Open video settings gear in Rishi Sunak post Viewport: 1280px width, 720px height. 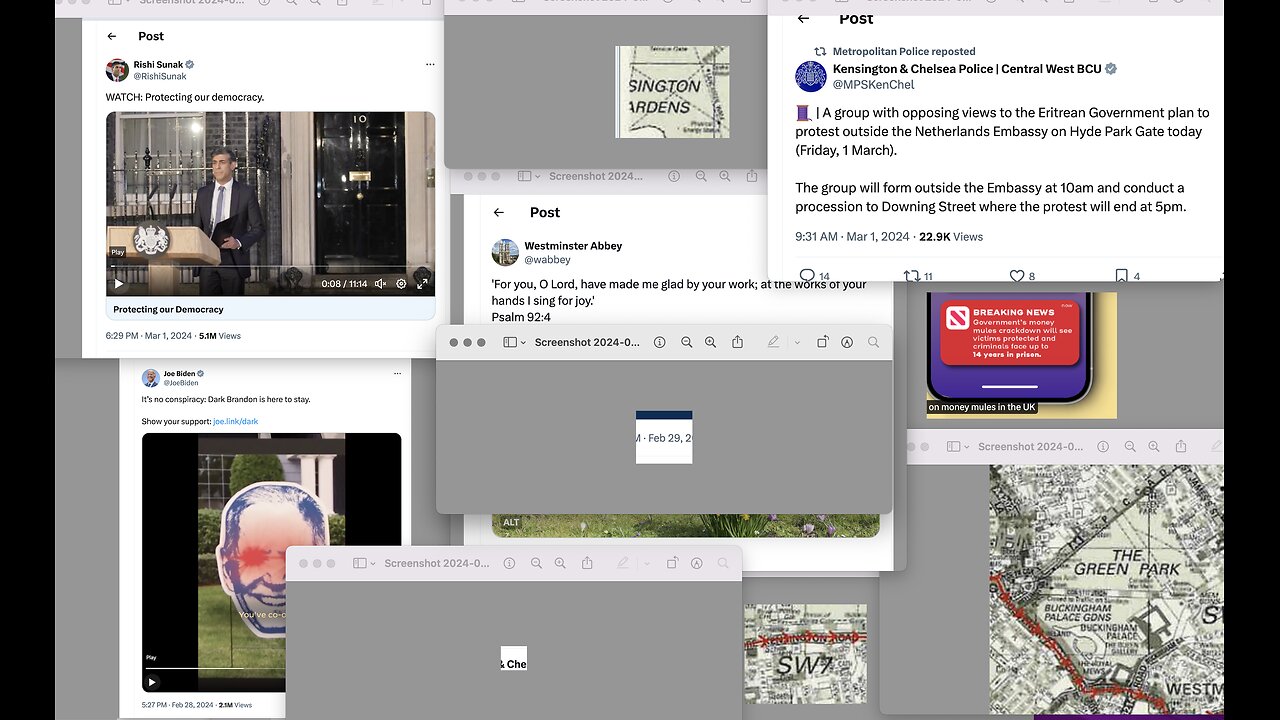coord(401,284)
